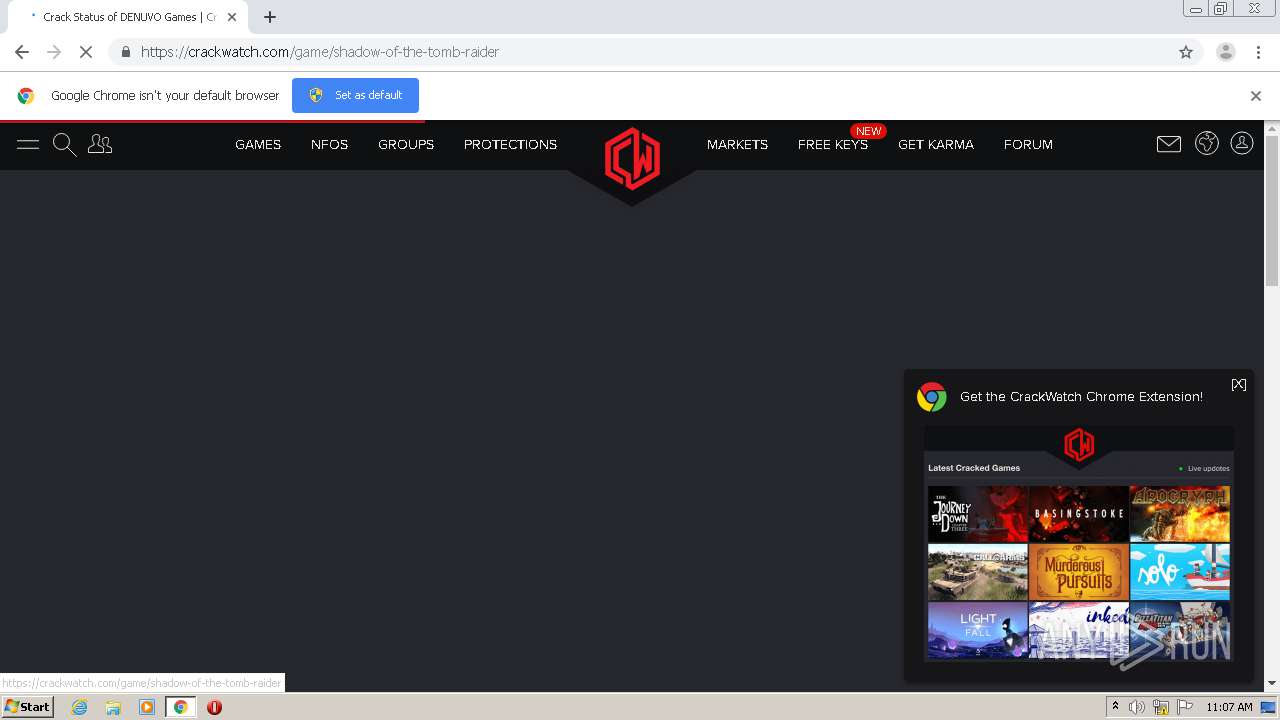
Task: Dismiss the default browser infobar
Action: click(1256, 96)
